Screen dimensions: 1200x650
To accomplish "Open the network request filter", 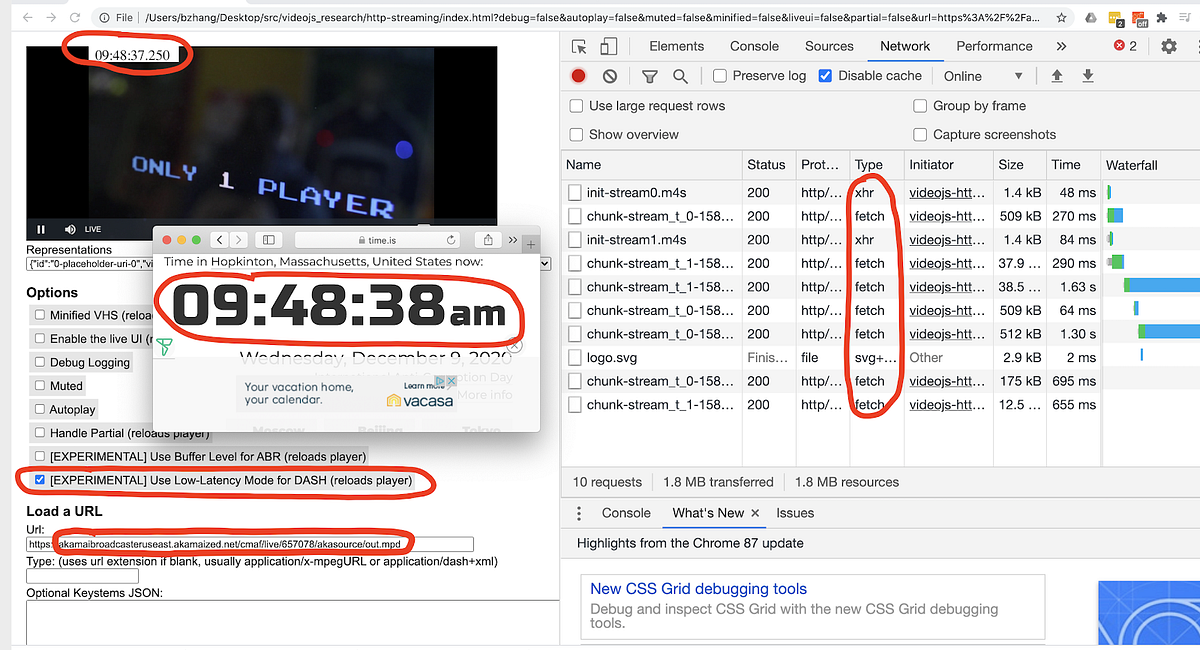I will click(x=648, y=76).
